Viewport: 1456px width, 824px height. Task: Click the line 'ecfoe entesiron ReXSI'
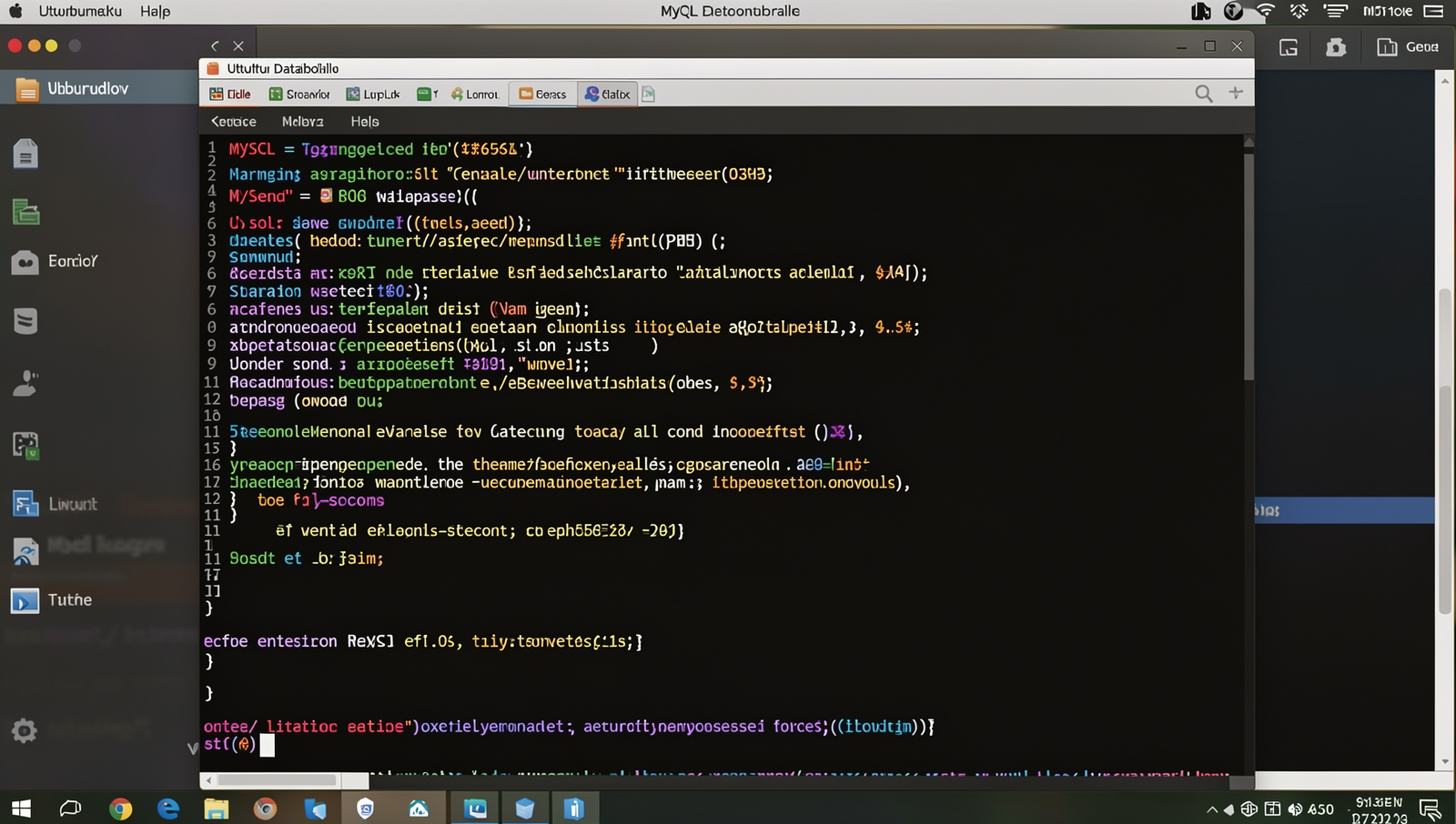[x=422, y=641]
